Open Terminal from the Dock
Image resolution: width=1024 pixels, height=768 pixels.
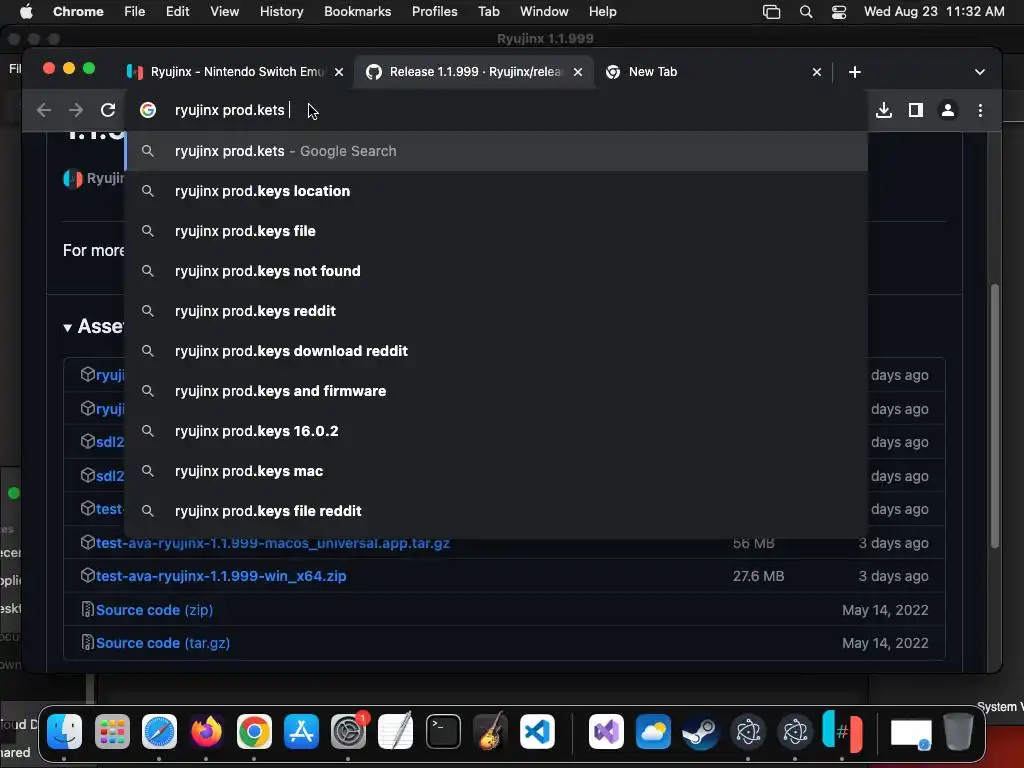tap(443, 731)
